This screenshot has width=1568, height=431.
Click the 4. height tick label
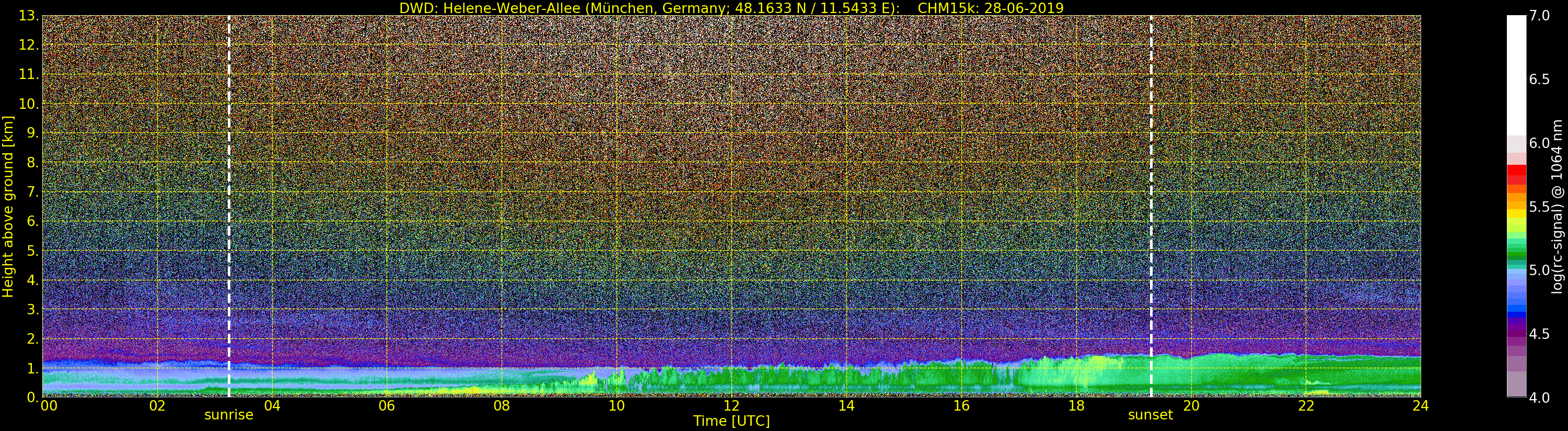pos(33,280)
